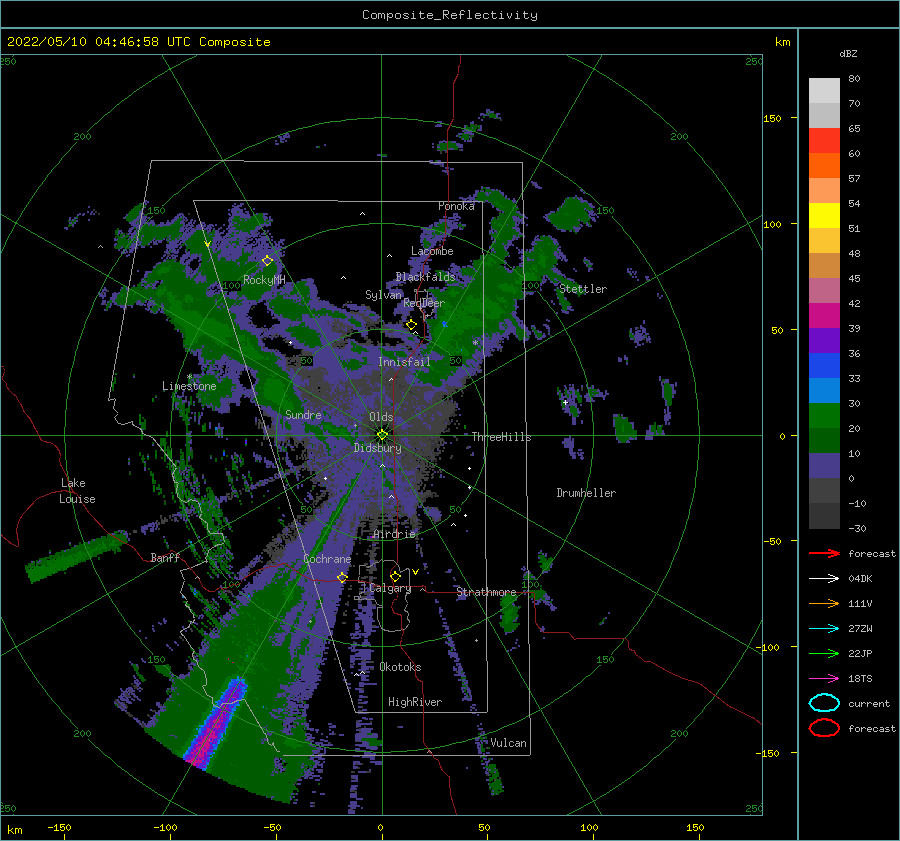Click the Ponoka city label
Viewport: 900px width, 841px height.
(456, 206)
